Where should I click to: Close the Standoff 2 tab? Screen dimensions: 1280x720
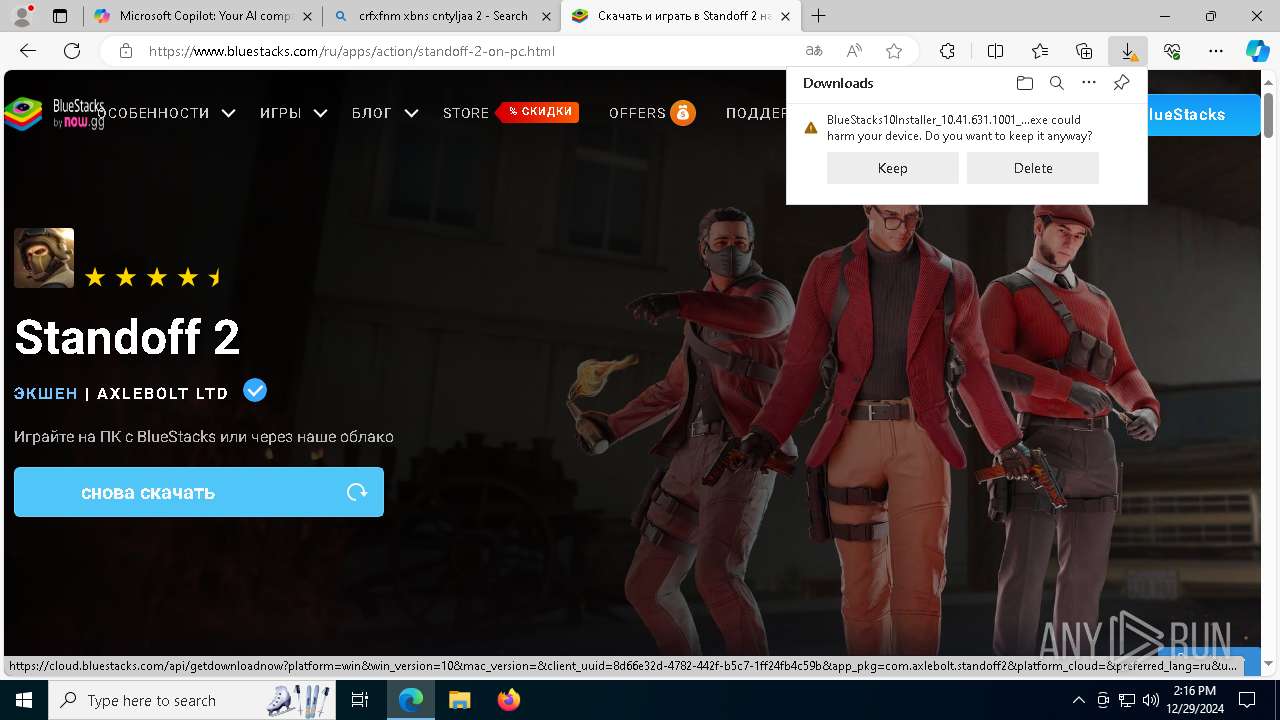pyautogui.click(x=786, y=16)
